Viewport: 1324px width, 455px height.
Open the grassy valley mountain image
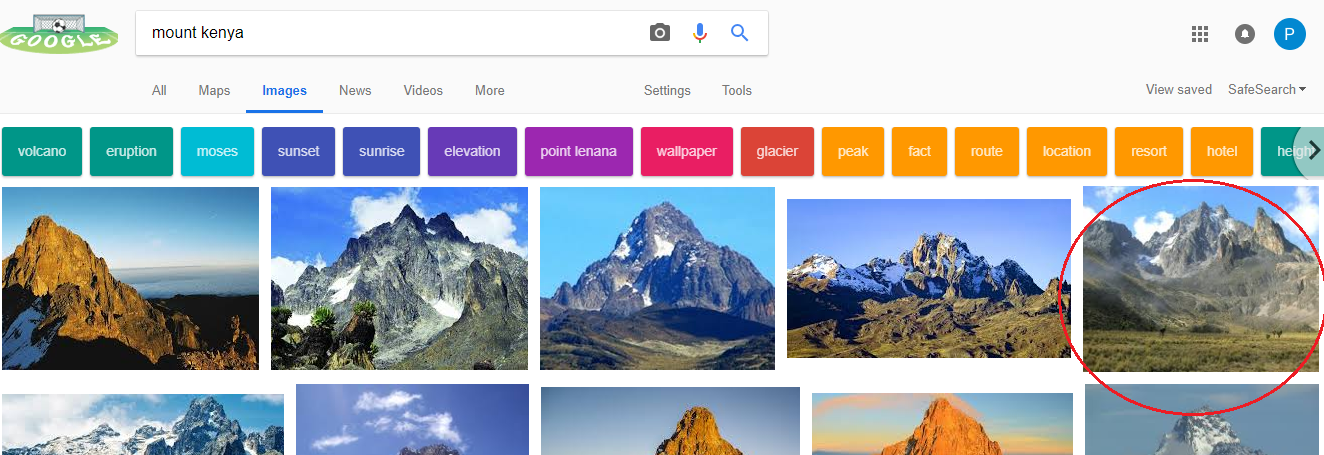[x=1201, y=279]
